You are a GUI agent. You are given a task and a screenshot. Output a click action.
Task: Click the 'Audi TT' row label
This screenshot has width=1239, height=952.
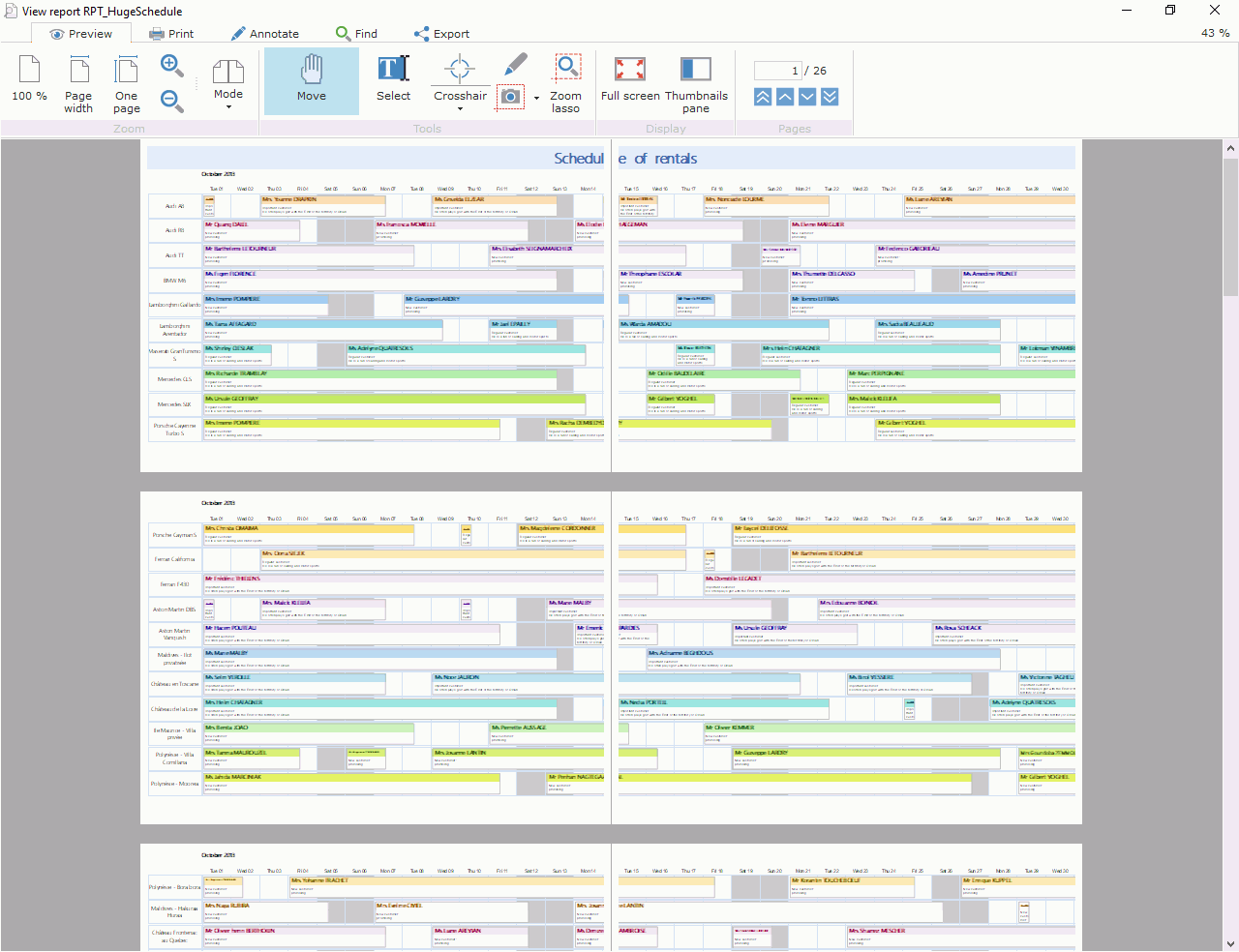tap(174, 255)
